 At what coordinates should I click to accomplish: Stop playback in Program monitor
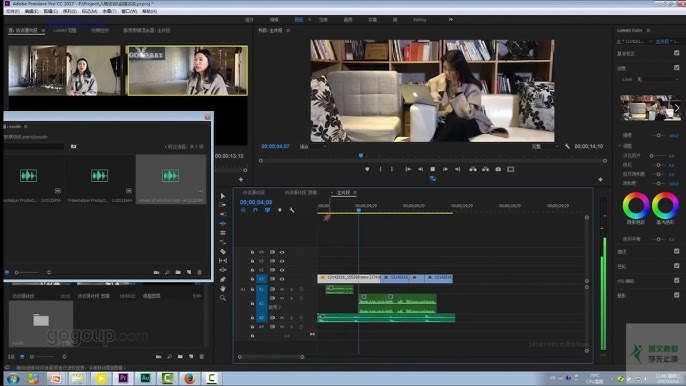(x=432, y=169)
